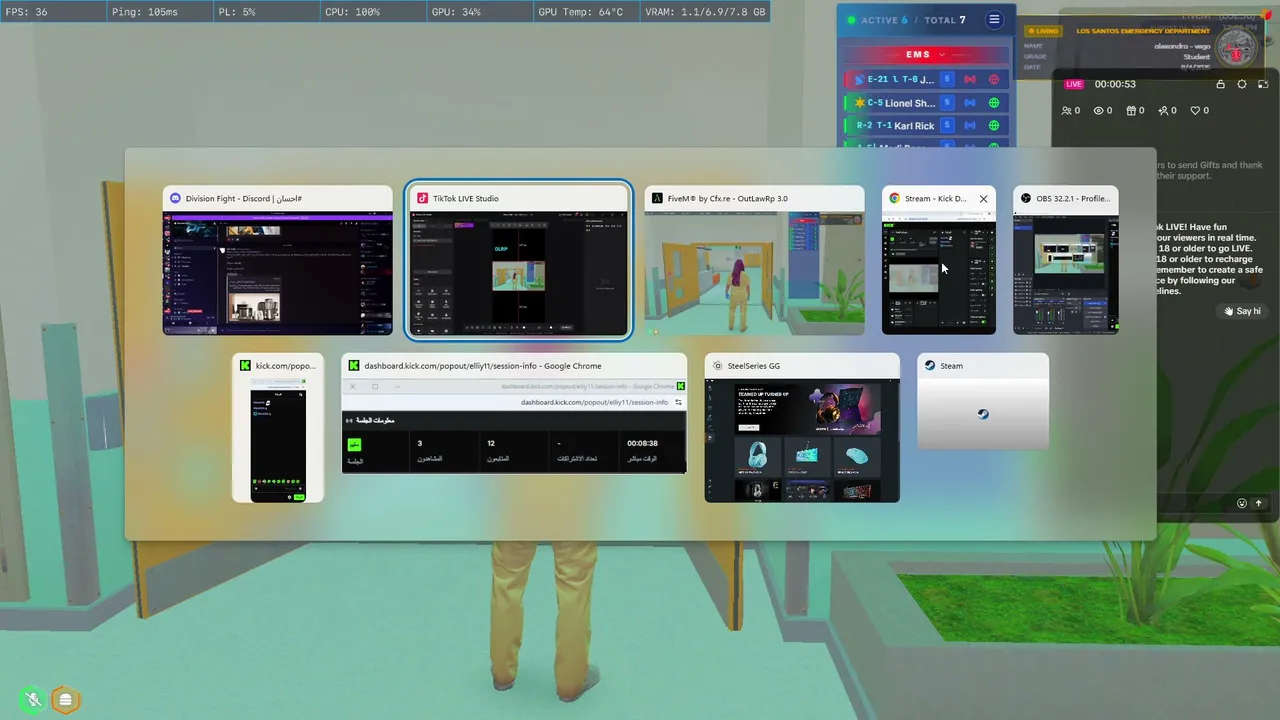Click the star icon on the C-5 row
Image resolution: width=1280 pixels, height=720 pixels.
coord(859,103)
